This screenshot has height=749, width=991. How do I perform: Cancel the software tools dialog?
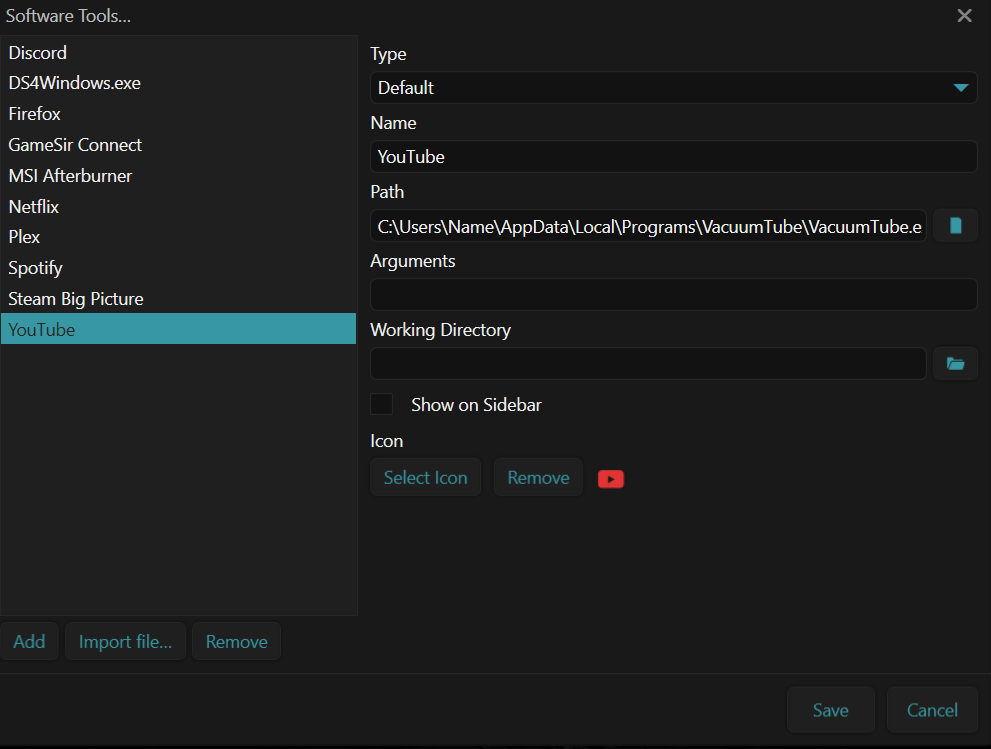932,709
